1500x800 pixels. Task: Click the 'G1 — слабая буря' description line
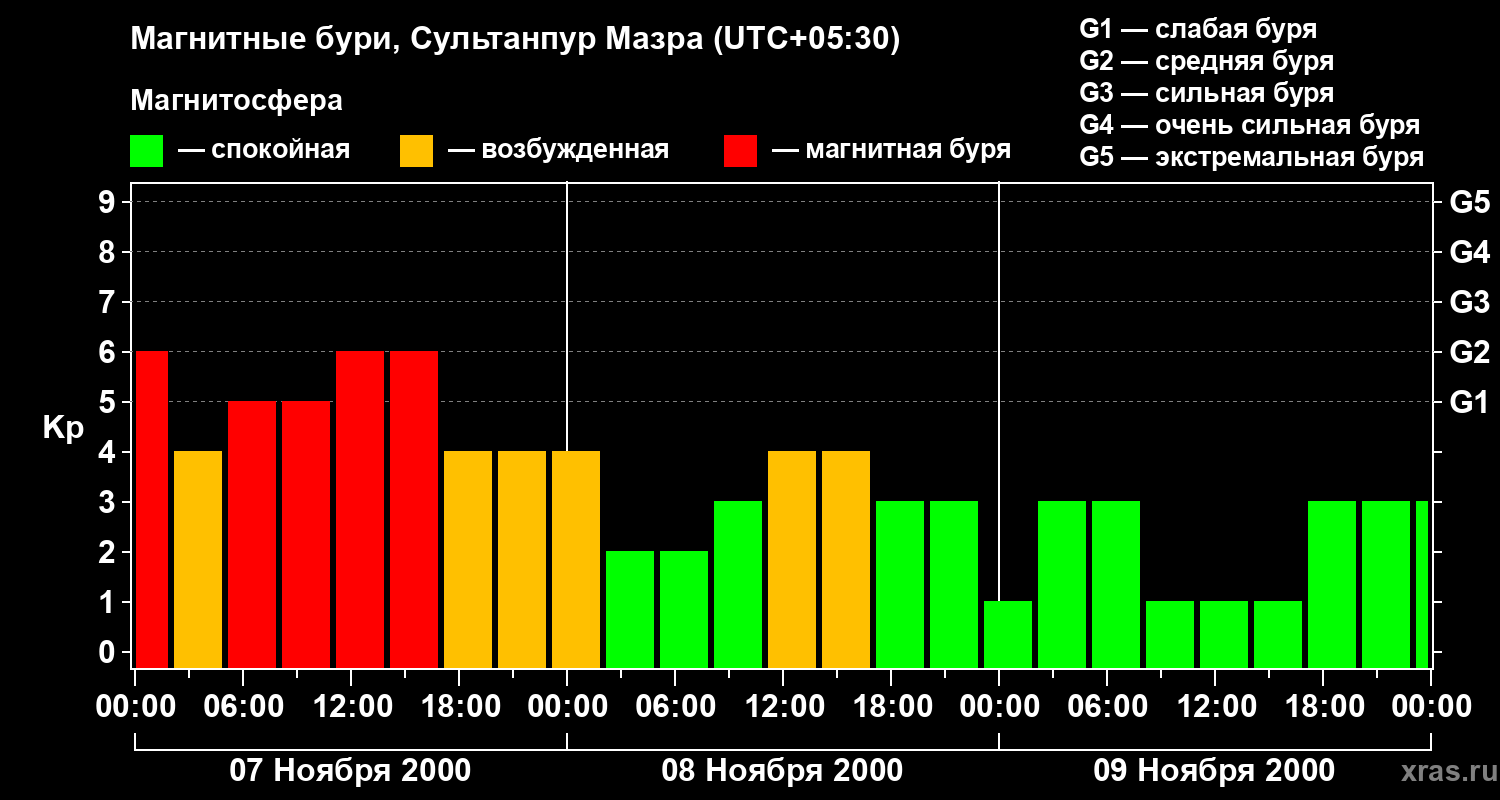tap(1198, 29)
